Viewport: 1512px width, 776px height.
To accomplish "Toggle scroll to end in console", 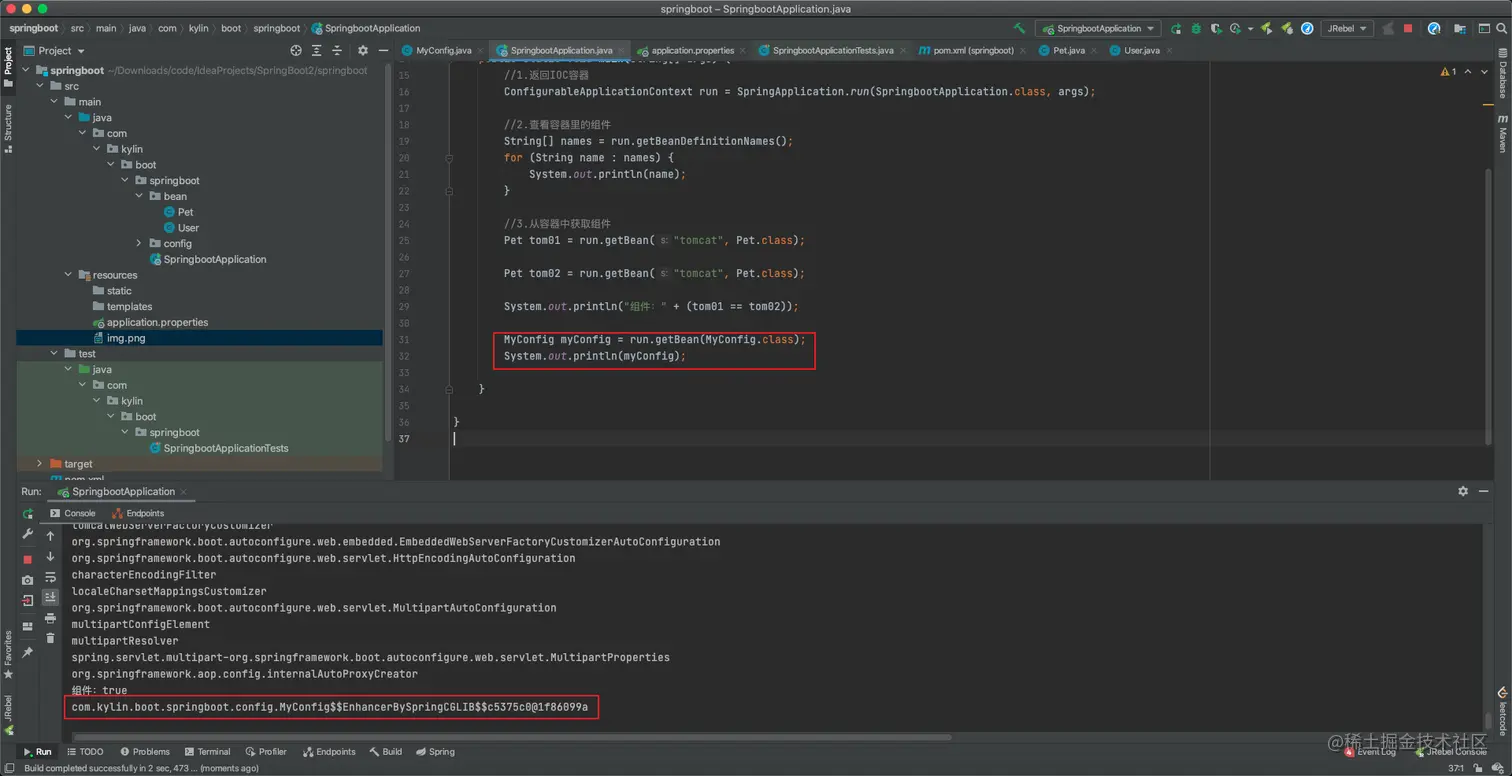I will (x=50, y=597).
